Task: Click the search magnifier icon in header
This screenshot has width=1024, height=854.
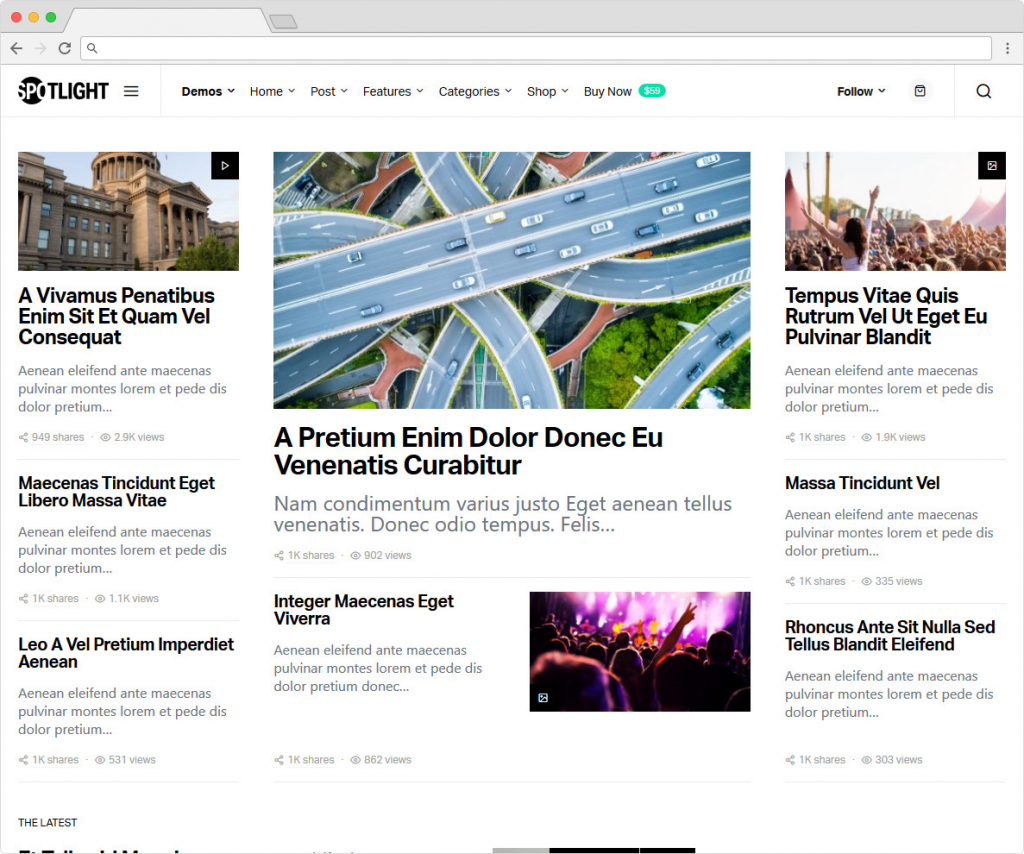Action: pyautogui.click(x=983, y=91)
